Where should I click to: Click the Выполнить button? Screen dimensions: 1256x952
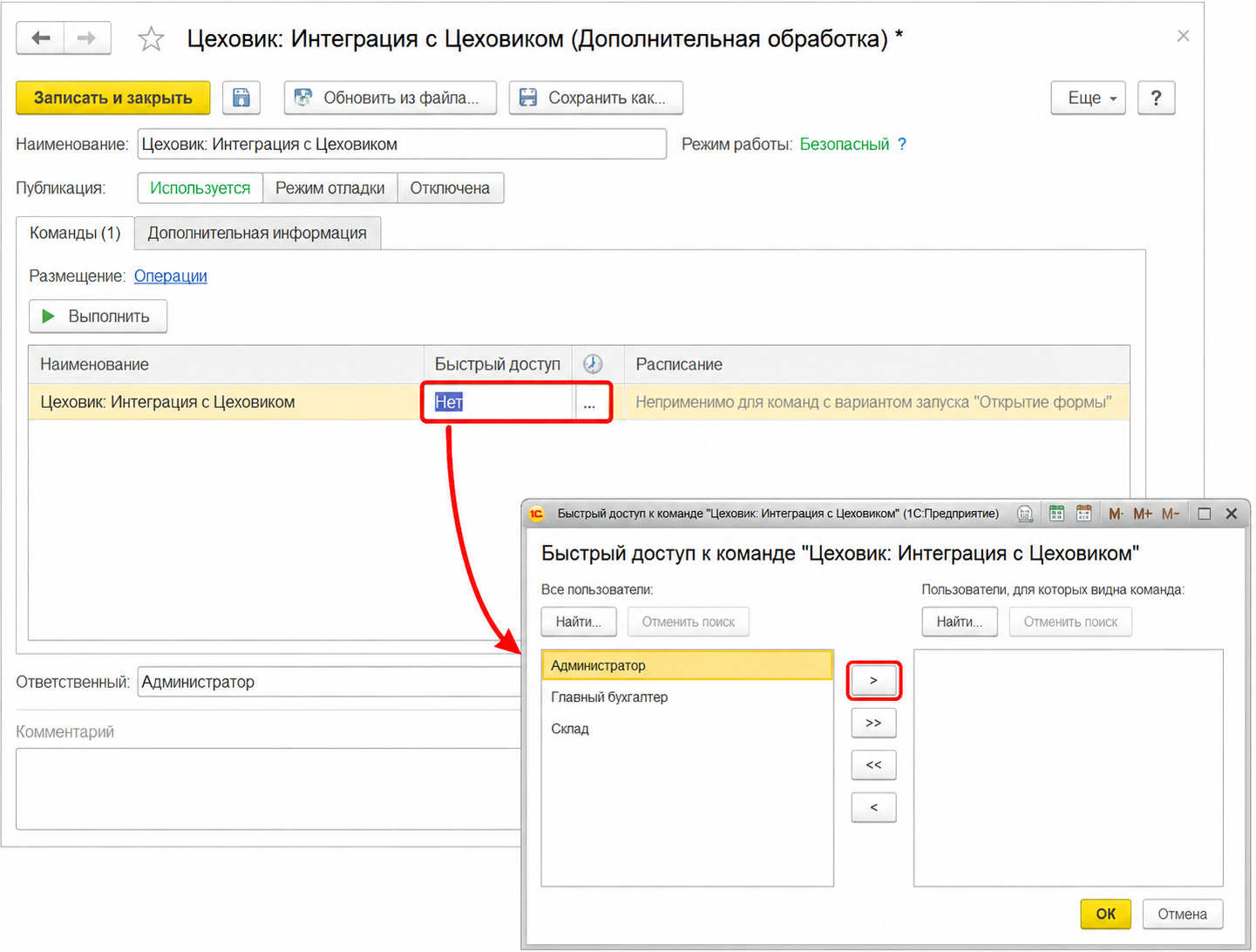pyautogui.click(x=98, y=316)
